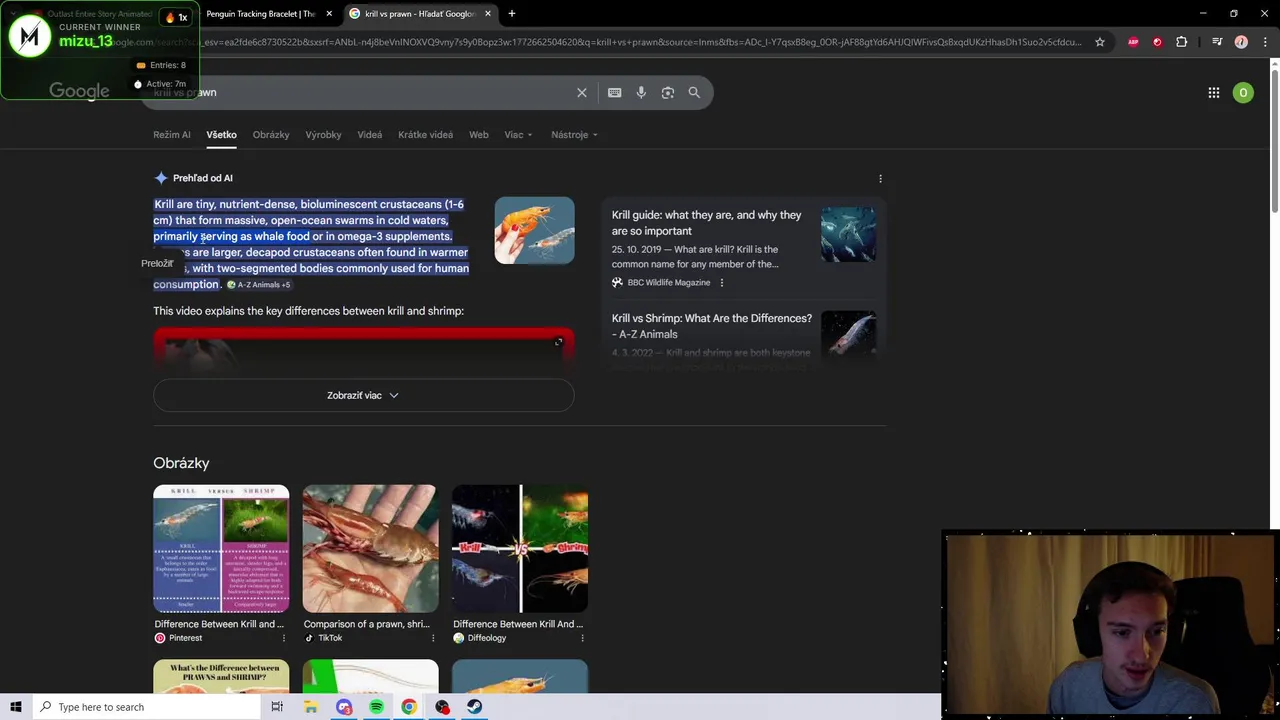Expand the embedded video fullscreen icon
The width and height of the screenshot is (1280, 720).
point(558,343)
